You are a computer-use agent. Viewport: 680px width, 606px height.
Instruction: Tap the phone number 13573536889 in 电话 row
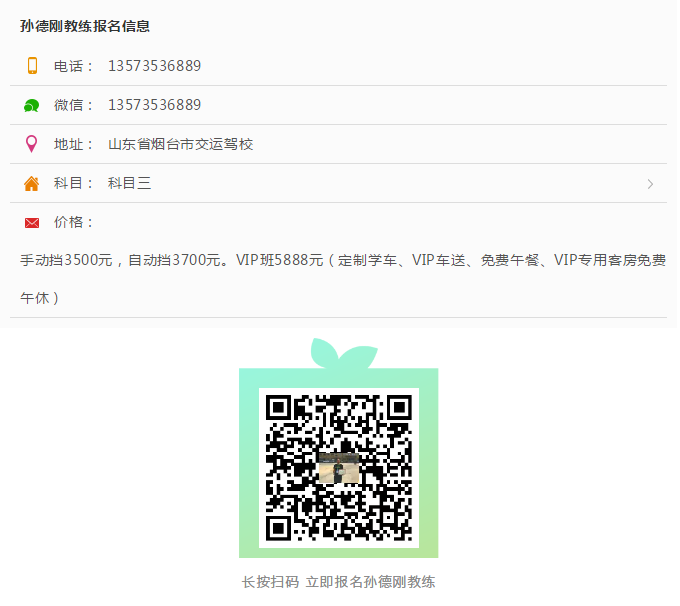[154, 66]
